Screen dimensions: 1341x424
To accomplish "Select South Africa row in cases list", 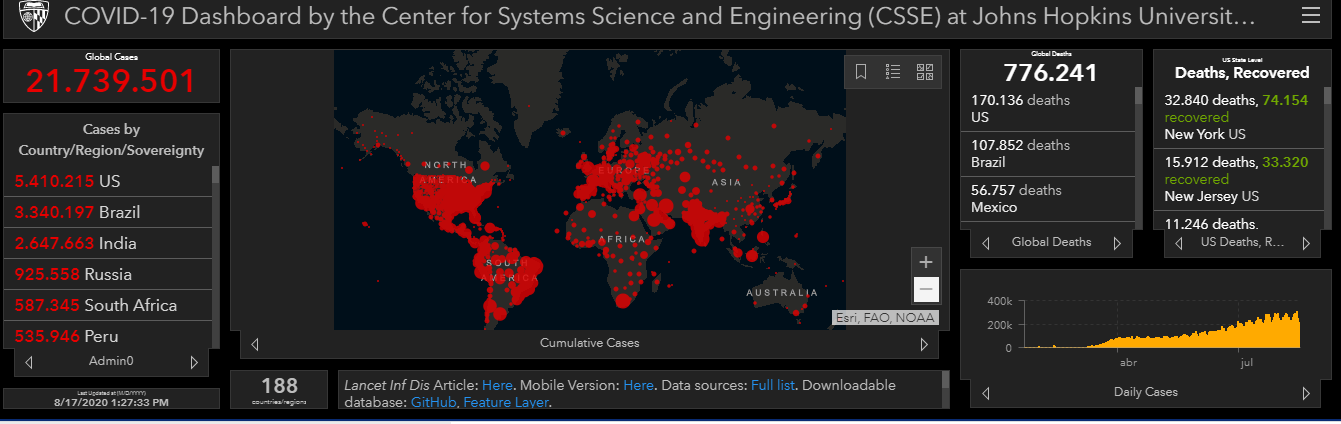I will (108, 305).
